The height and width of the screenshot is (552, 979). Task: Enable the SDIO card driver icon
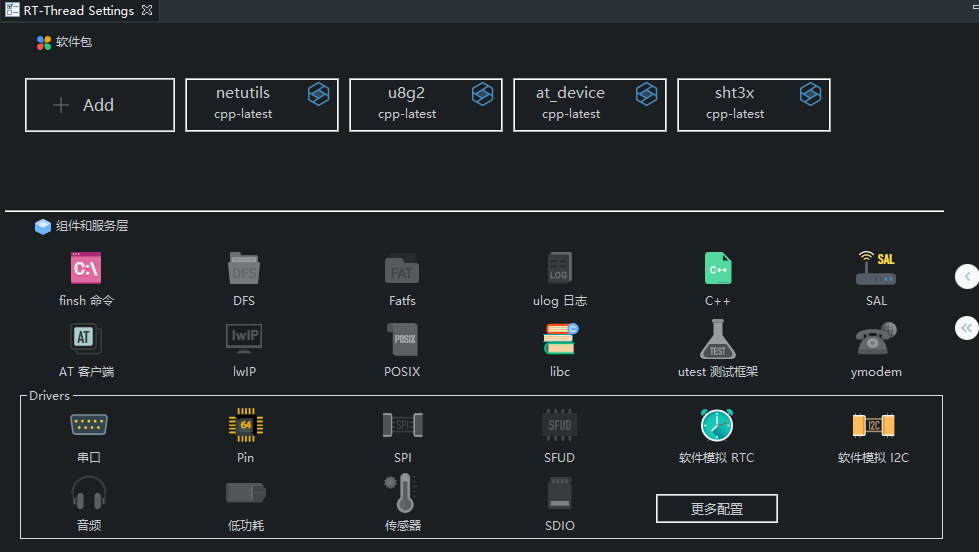tap(559, 493)
